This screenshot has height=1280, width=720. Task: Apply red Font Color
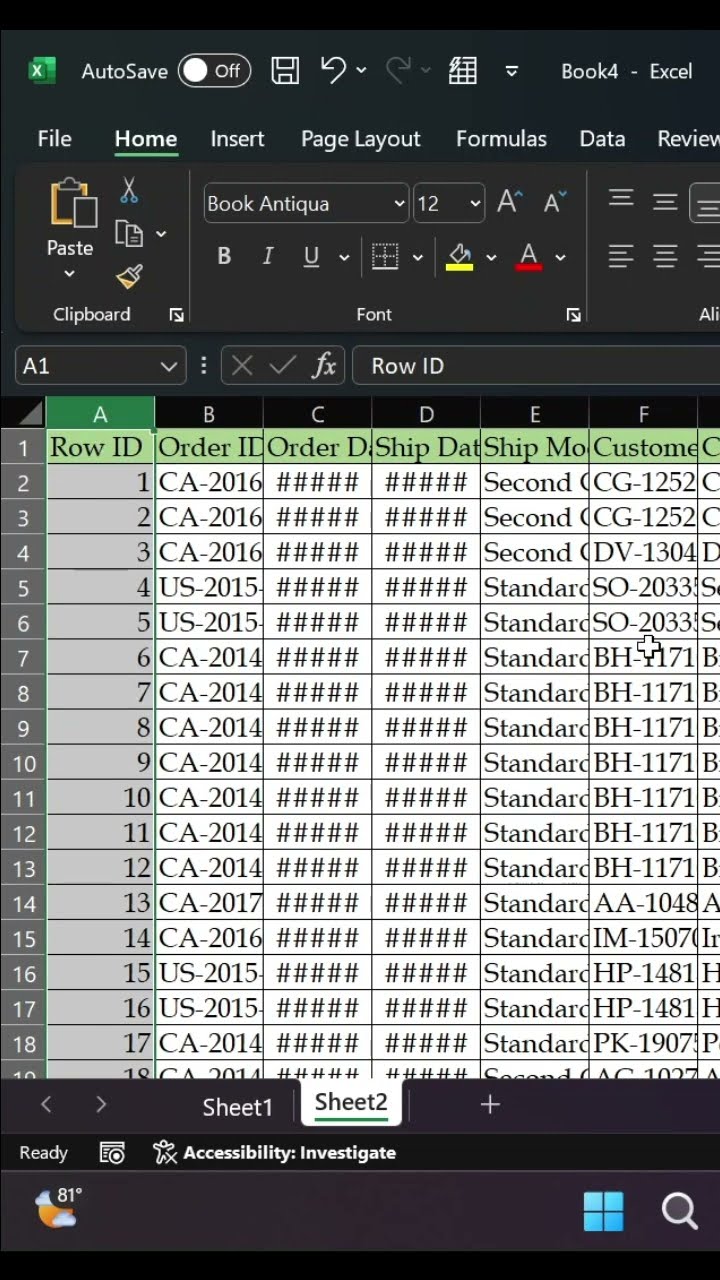pyautogui.click(x=529, y=257)
